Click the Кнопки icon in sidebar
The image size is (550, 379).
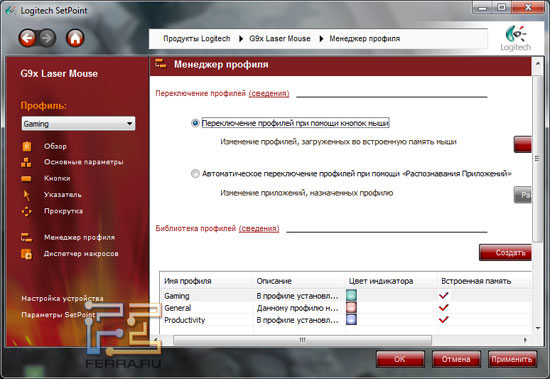pyautogui.click(x=26, y=179)
